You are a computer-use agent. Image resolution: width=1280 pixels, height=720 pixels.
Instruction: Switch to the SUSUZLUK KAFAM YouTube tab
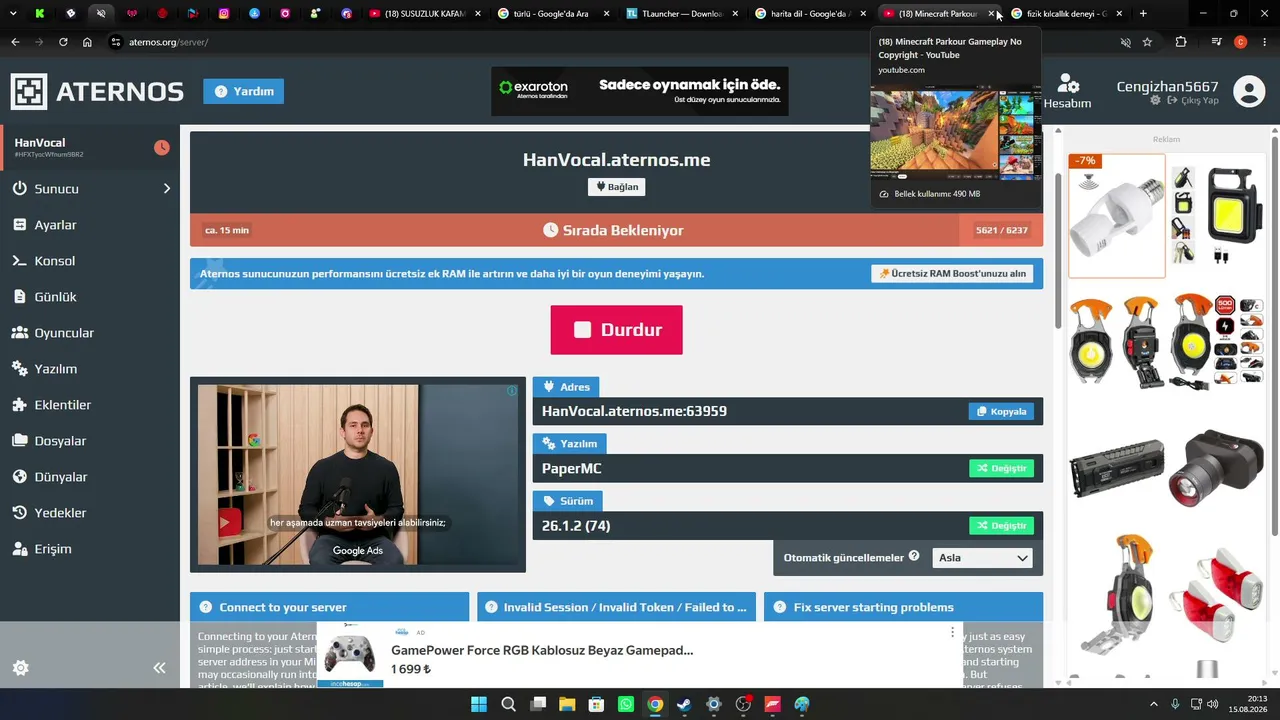[x=424, y=14]
